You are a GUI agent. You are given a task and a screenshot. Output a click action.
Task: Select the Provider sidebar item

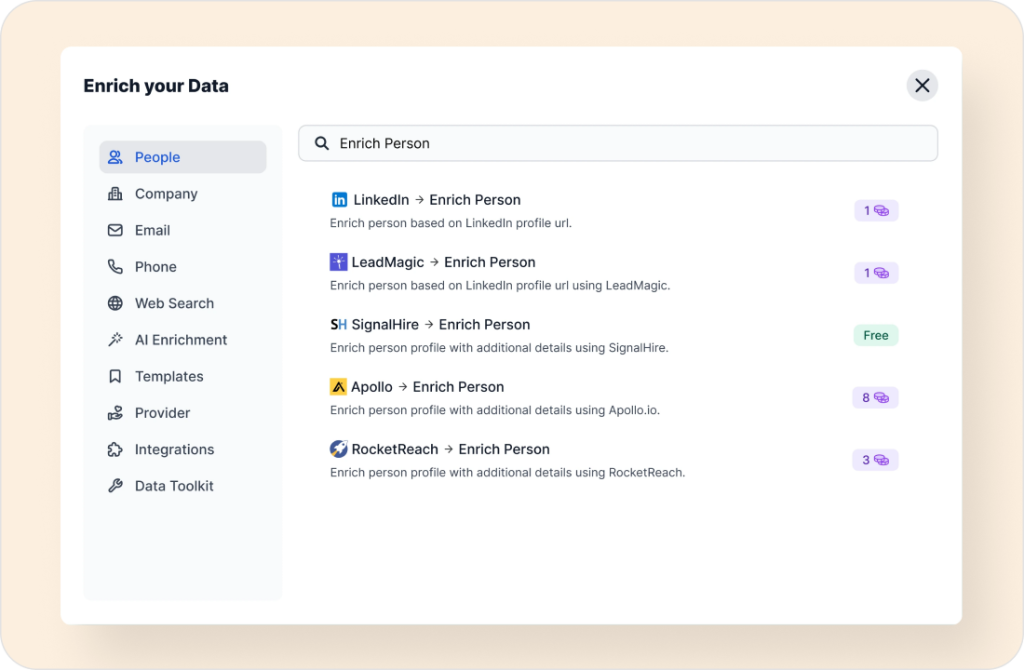pos(162,413)
